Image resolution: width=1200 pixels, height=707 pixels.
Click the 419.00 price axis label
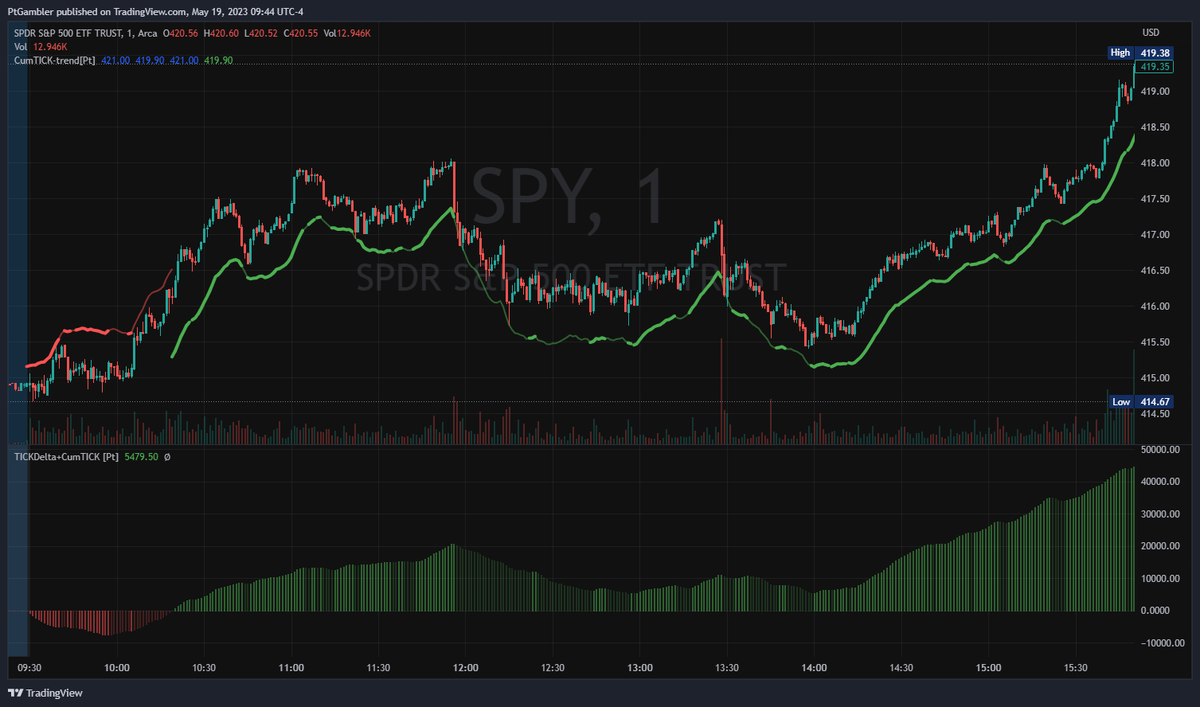(1155, 91)
